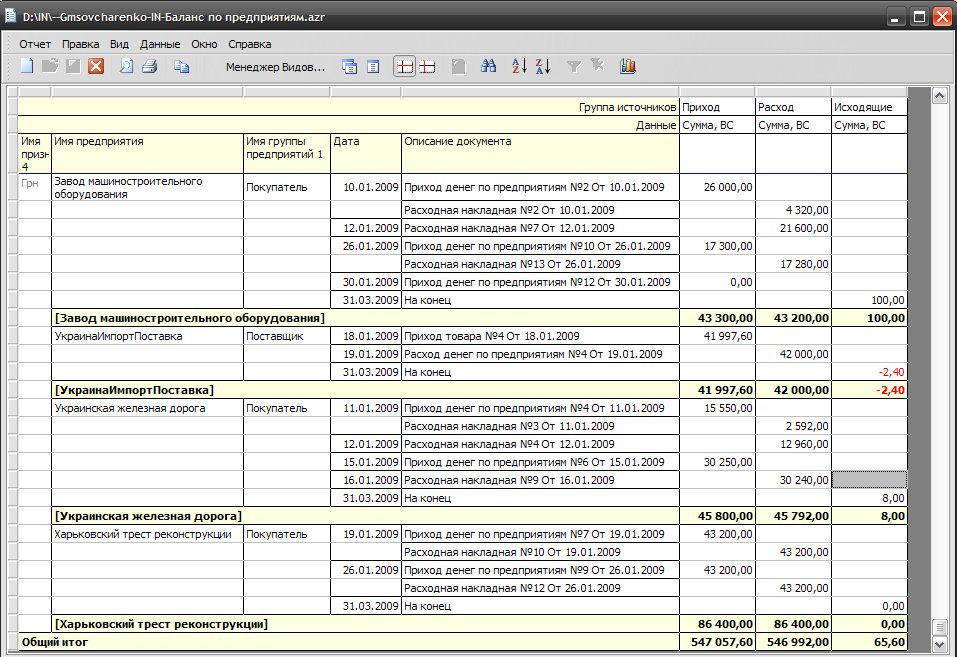The image size is (957, 657).
Task: Click the Общий итог row label
Action: pyautogui.click(x=55, y=642)
